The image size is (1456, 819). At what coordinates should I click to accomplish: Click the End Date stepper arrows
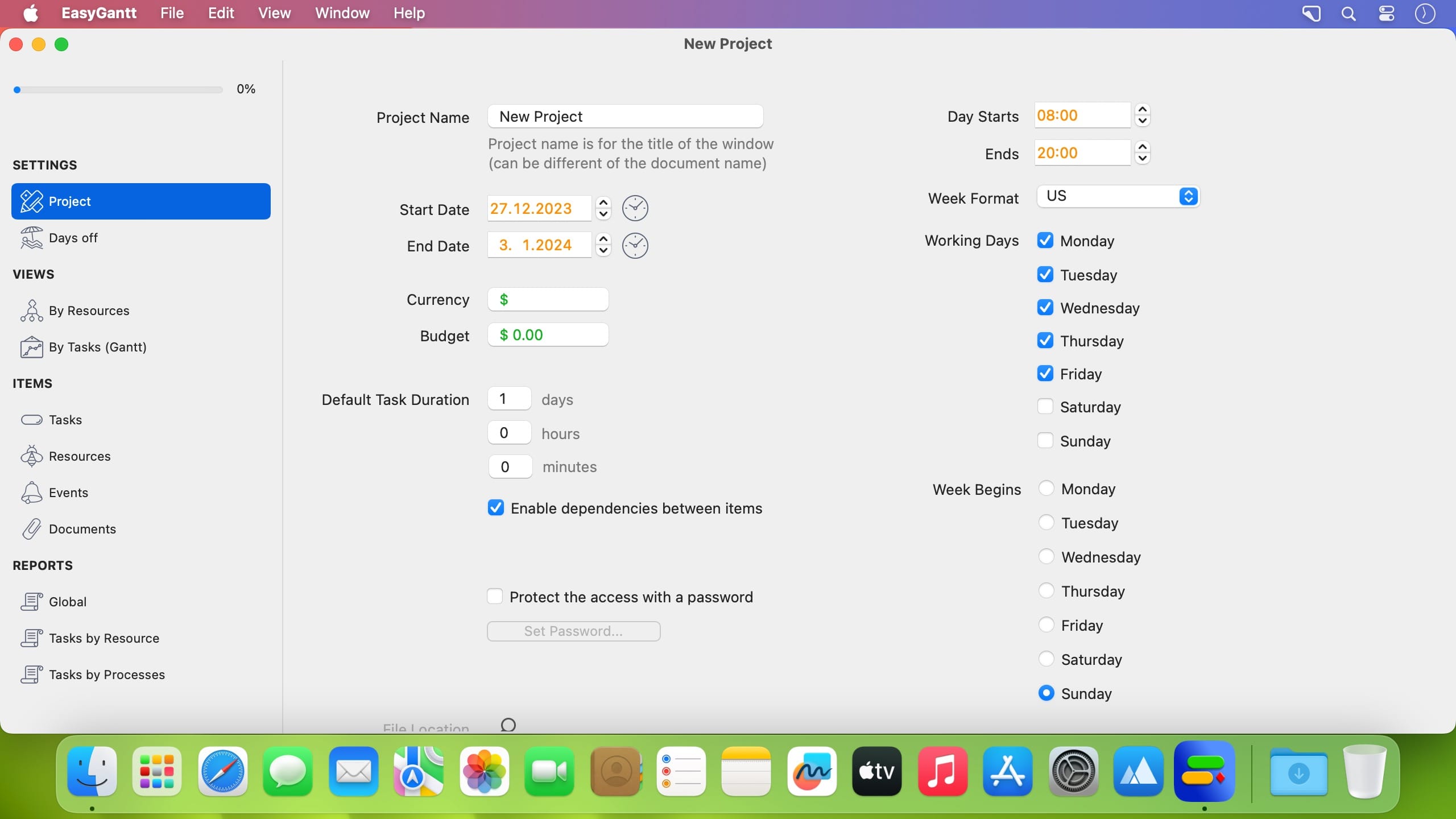pos(603,245)
